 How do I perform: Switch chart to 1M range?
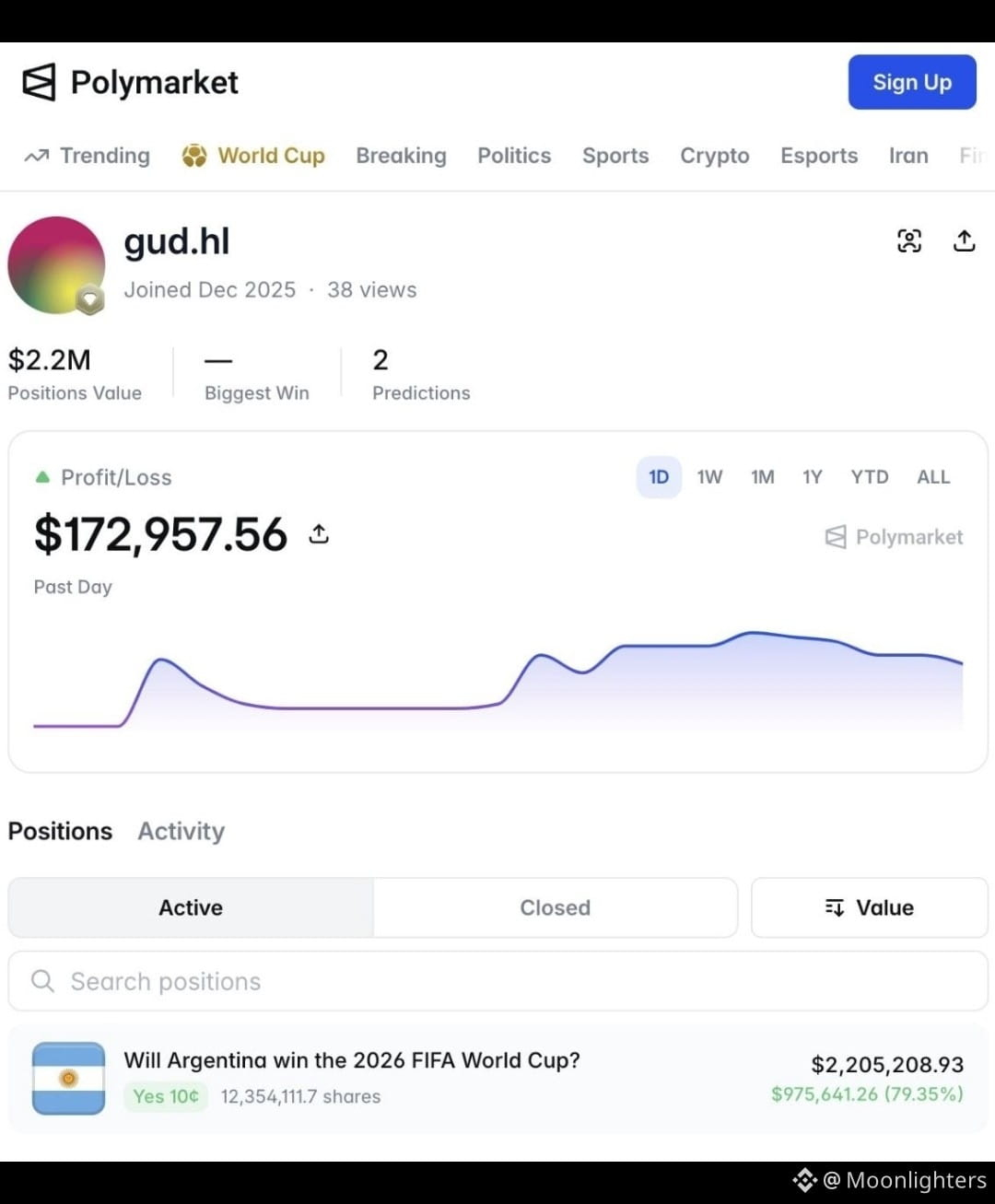coord(763,477)
